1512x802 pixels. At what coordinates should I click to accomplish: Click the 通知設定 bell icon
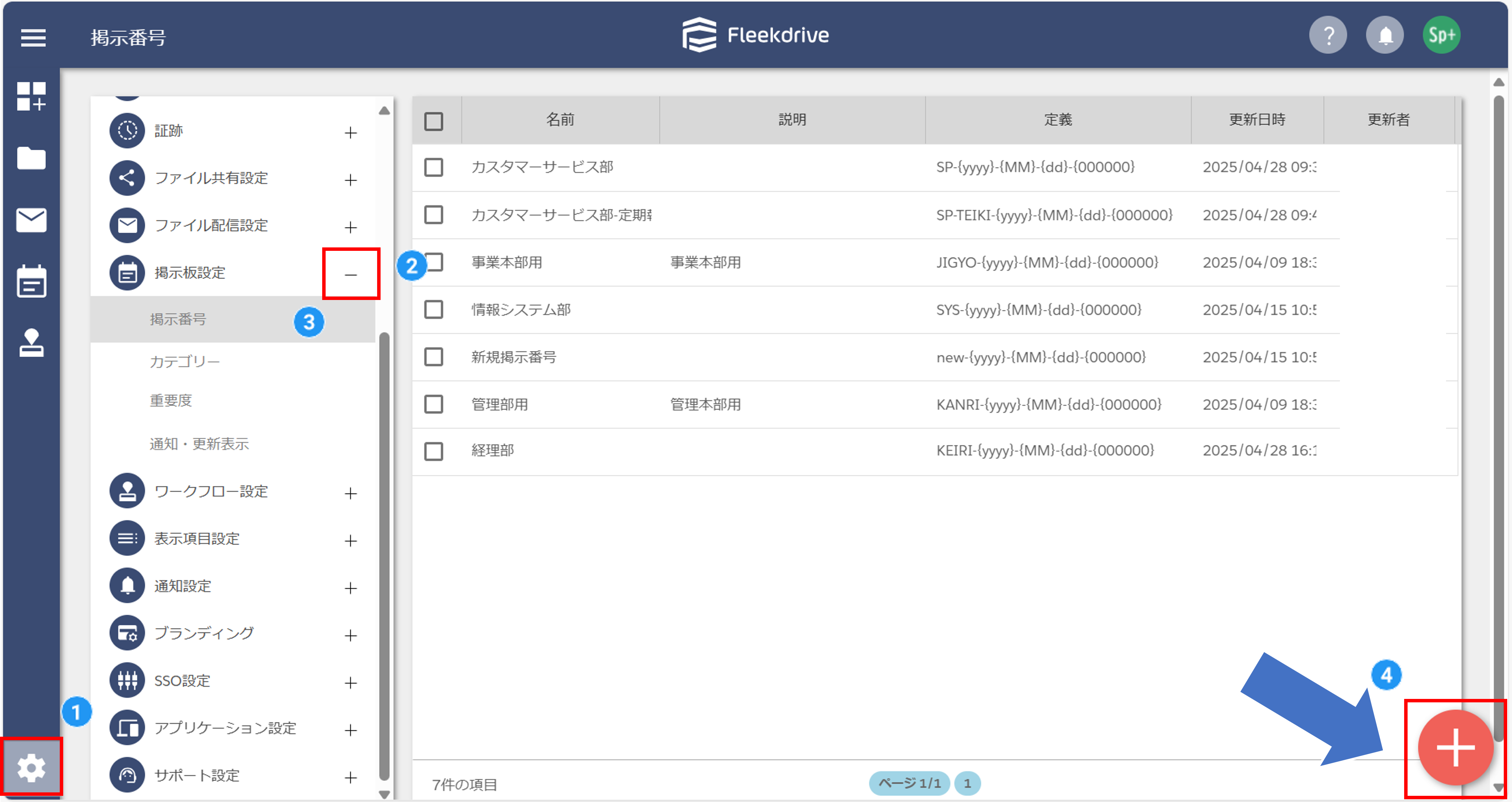coord(127,586)
